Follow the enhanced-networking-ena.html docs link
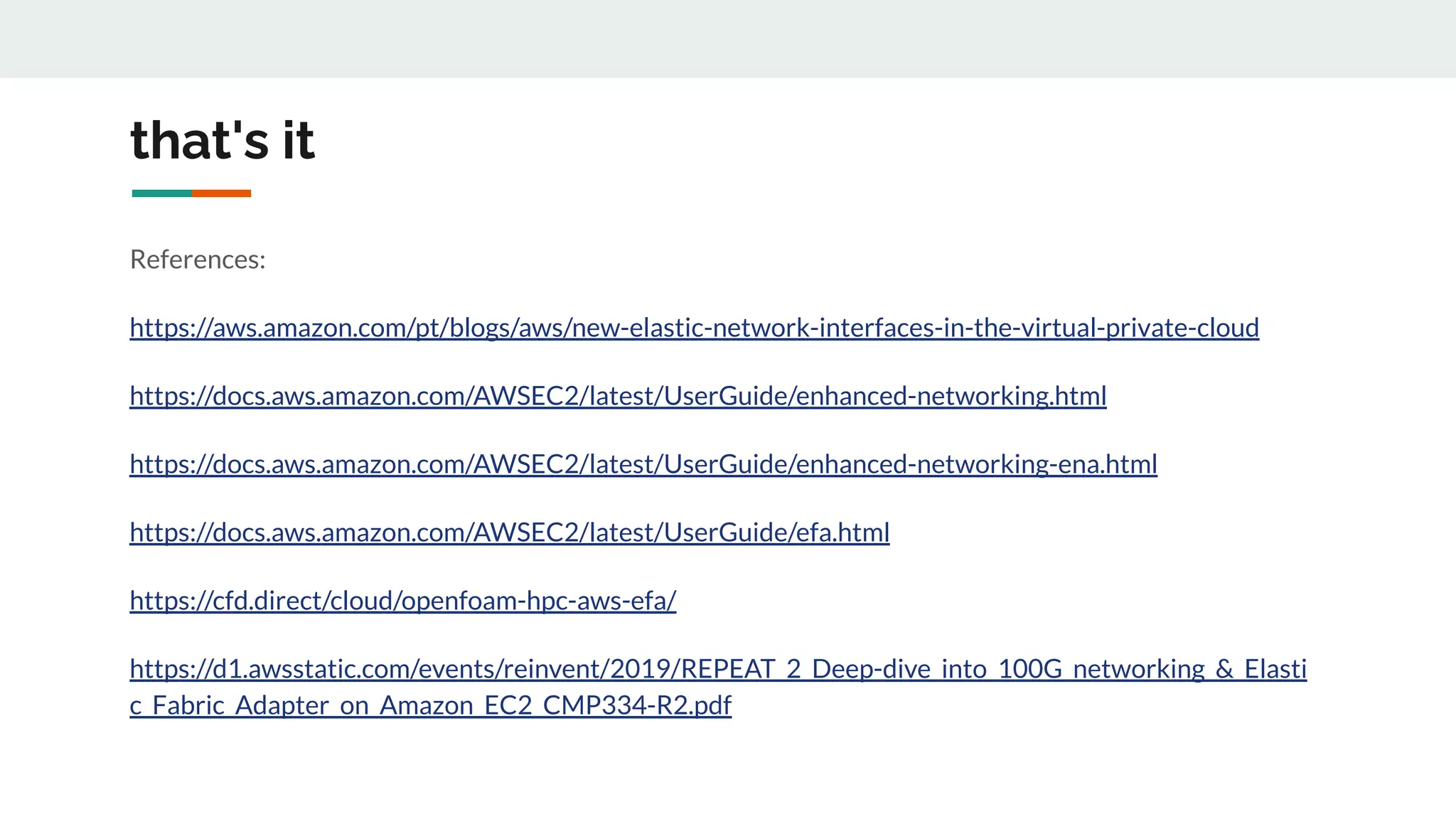 [x=643, y=464]
